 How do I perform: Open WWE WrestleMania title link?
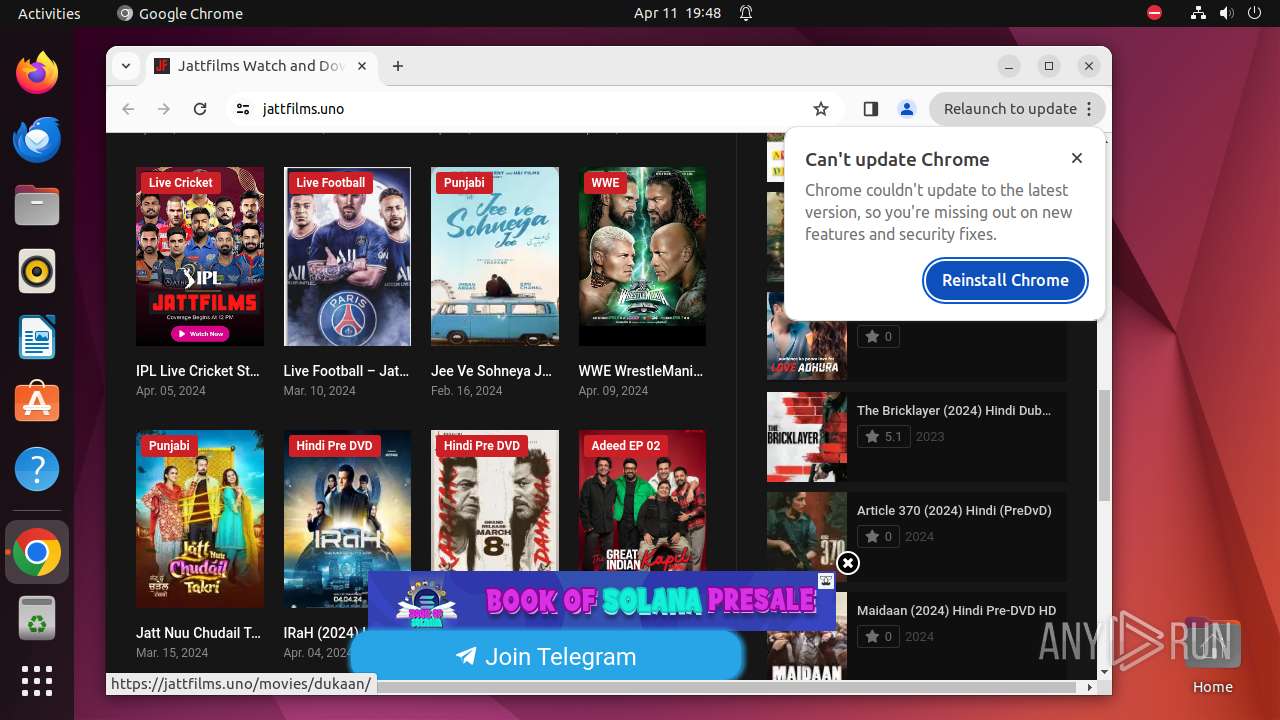point(641,371)
